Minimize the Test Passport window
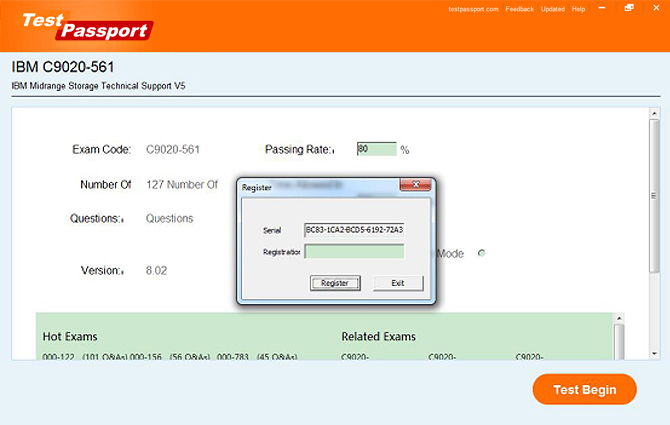Screen dimensions: 670x425 coord(602,8)
